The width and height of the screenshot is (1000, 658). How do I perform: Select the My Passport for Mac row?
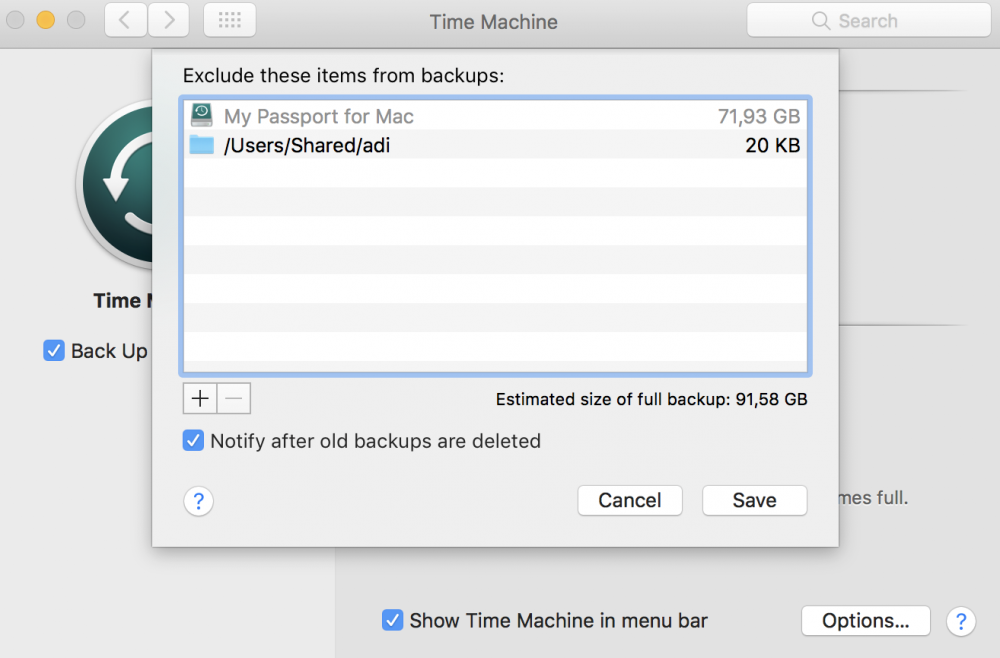495,116
